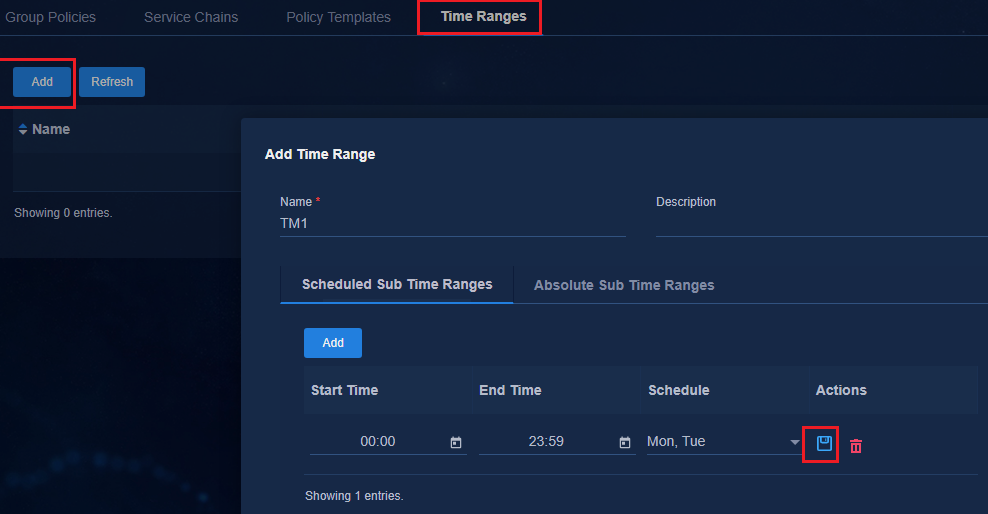Click the 00:00 start time value
This screenshot has height=514, width=988.
(x=377, y=442)
